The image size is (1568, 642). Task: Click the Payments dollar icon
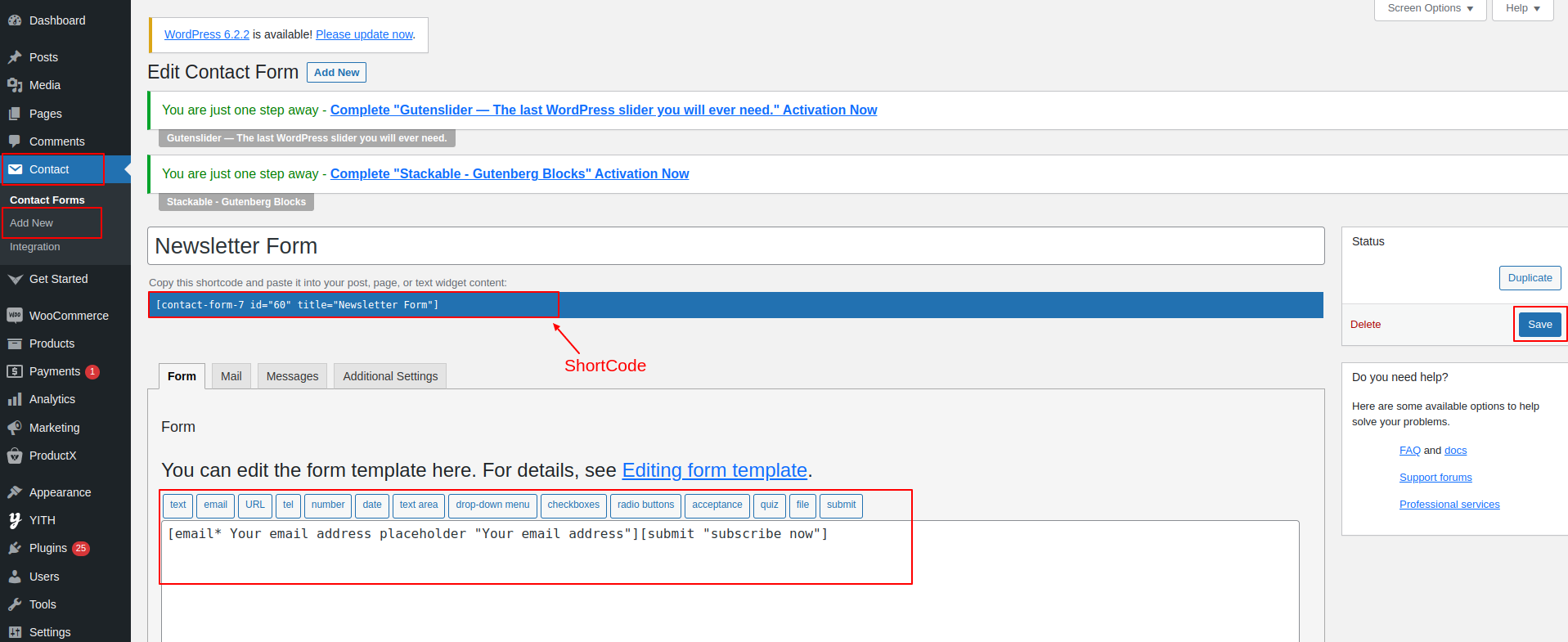[x=15, y=371]
